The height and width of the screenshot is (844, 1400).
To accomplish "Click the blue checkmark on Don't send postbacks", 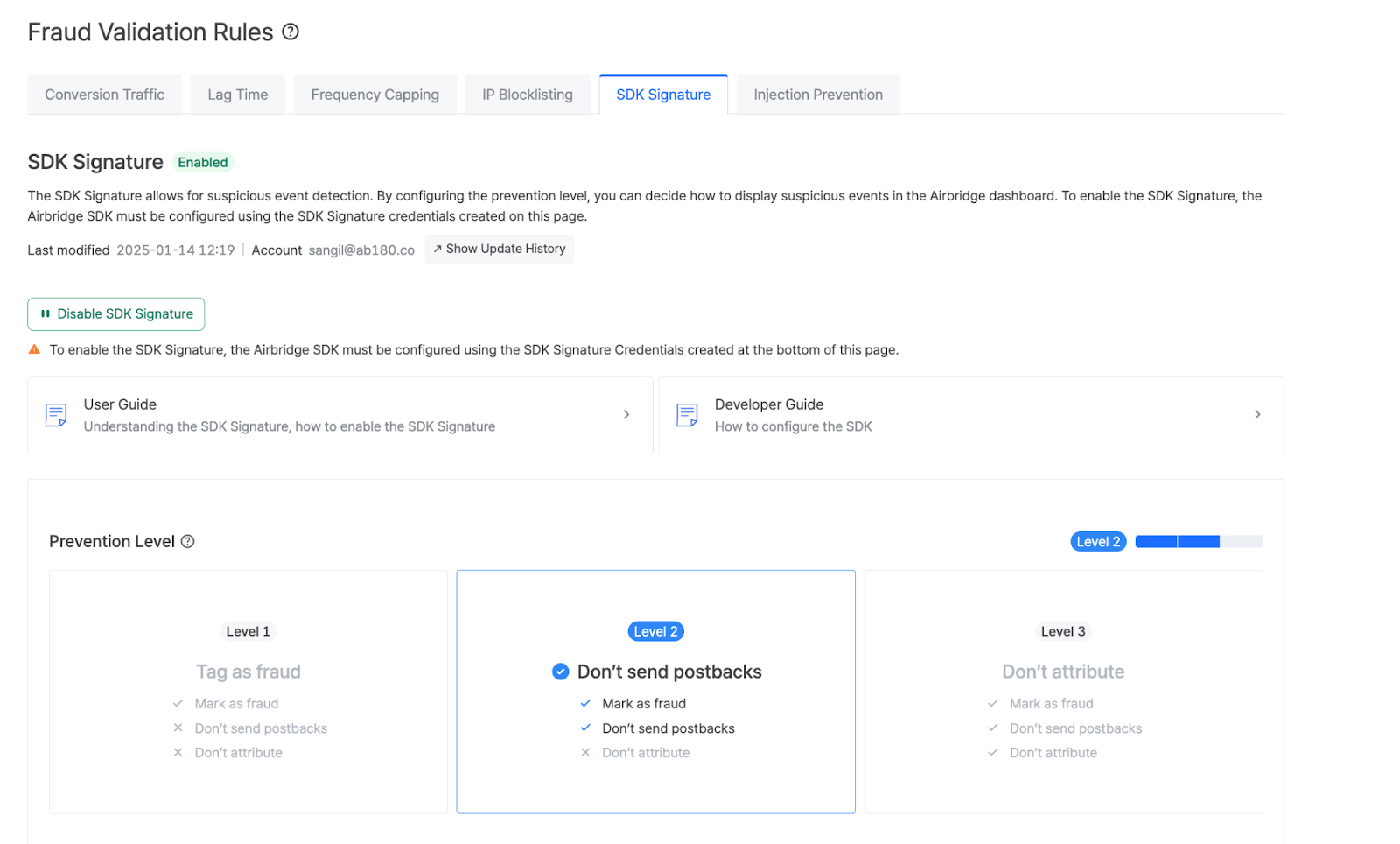I will click(x=559, y=672).
